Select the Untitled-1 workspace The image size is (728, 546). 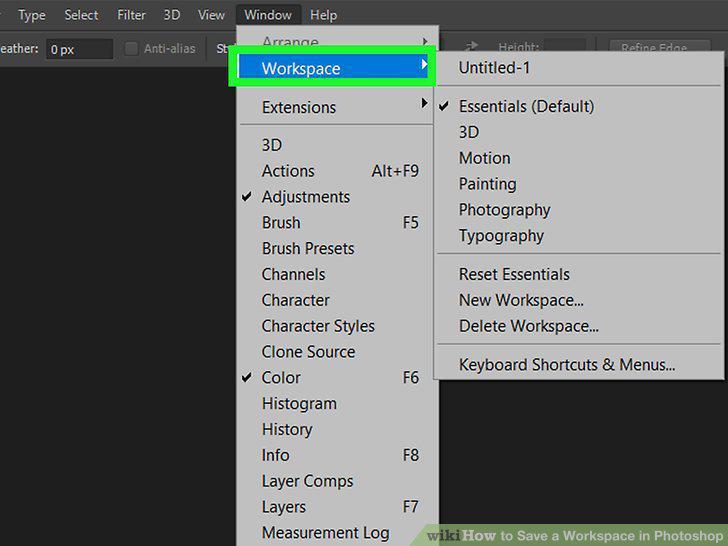click(x=579, y=68)
